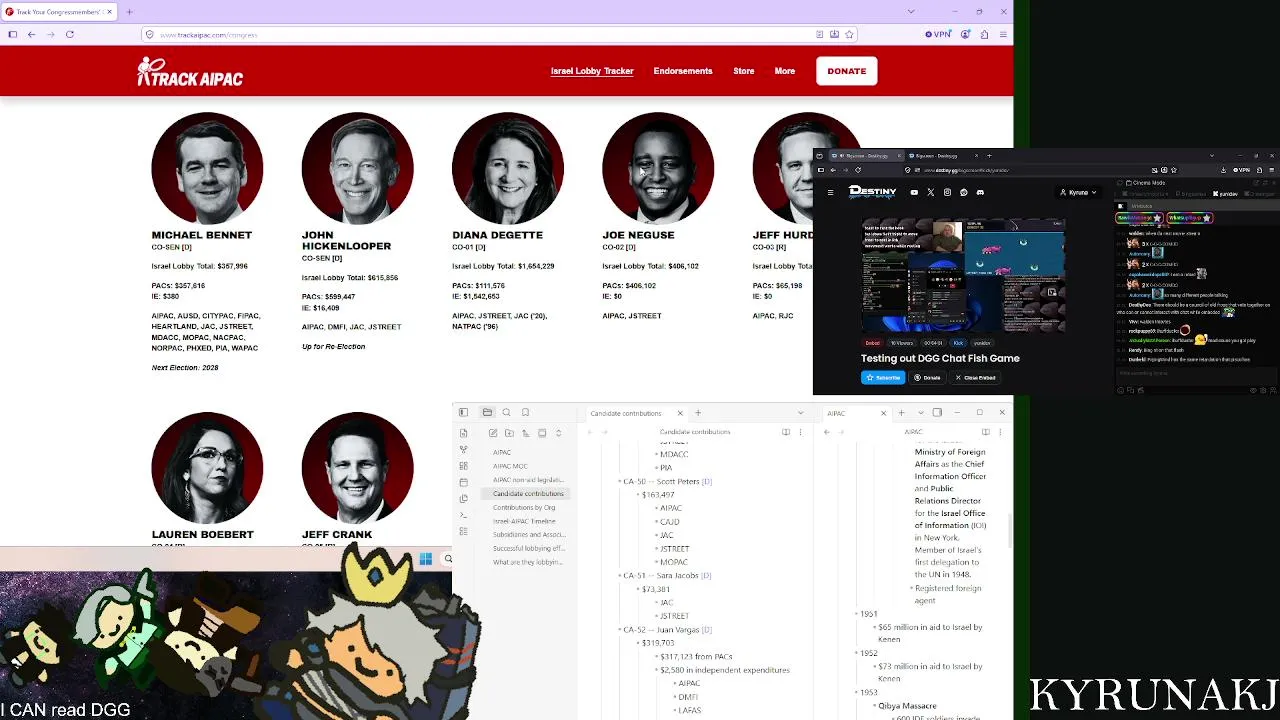The image size is (1280, 720).
Task: Open the Destiny site hamburger menu
Action: tap(830, 192)
